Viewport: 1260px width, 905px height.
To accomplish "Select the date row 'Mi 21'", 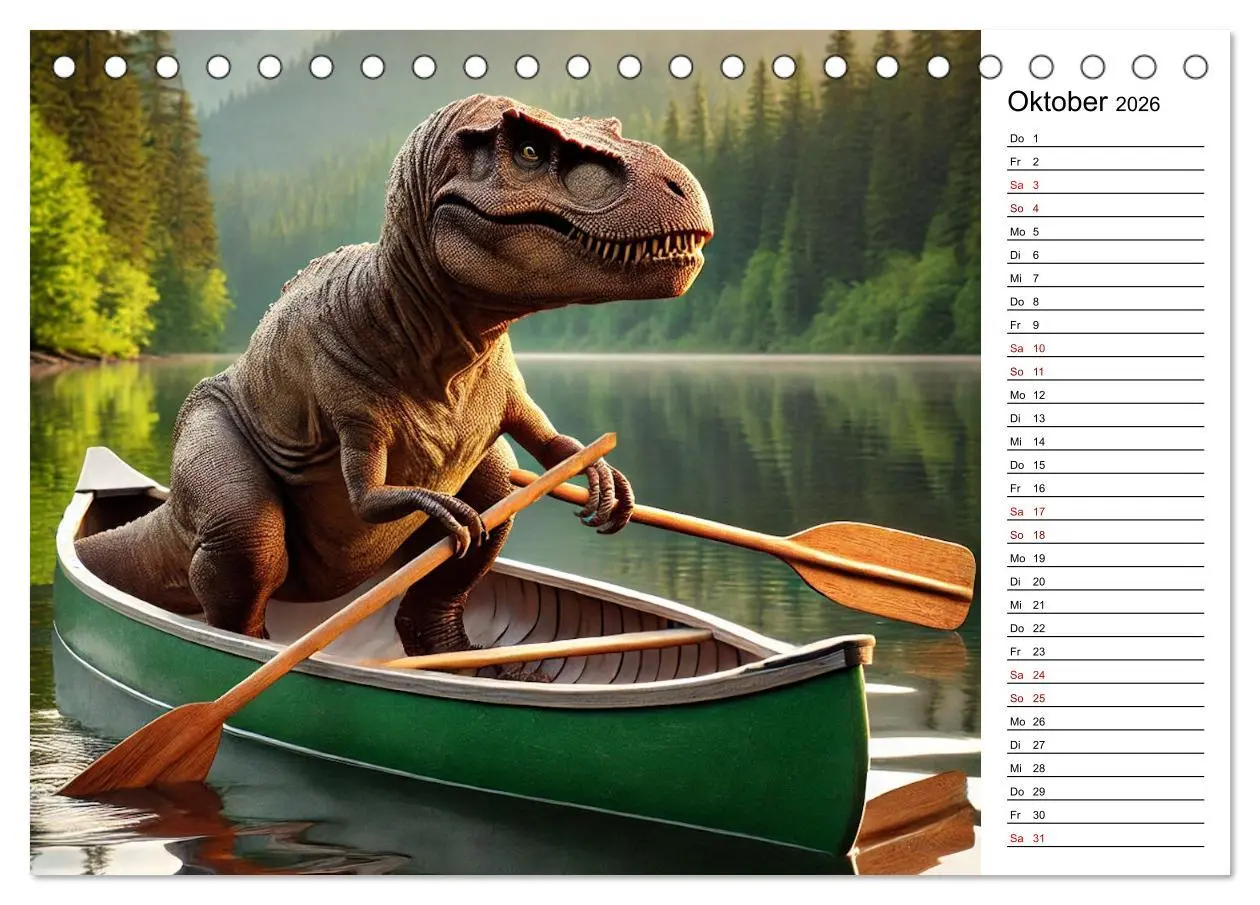I will pyautogui.click(x=1105, y=605).
